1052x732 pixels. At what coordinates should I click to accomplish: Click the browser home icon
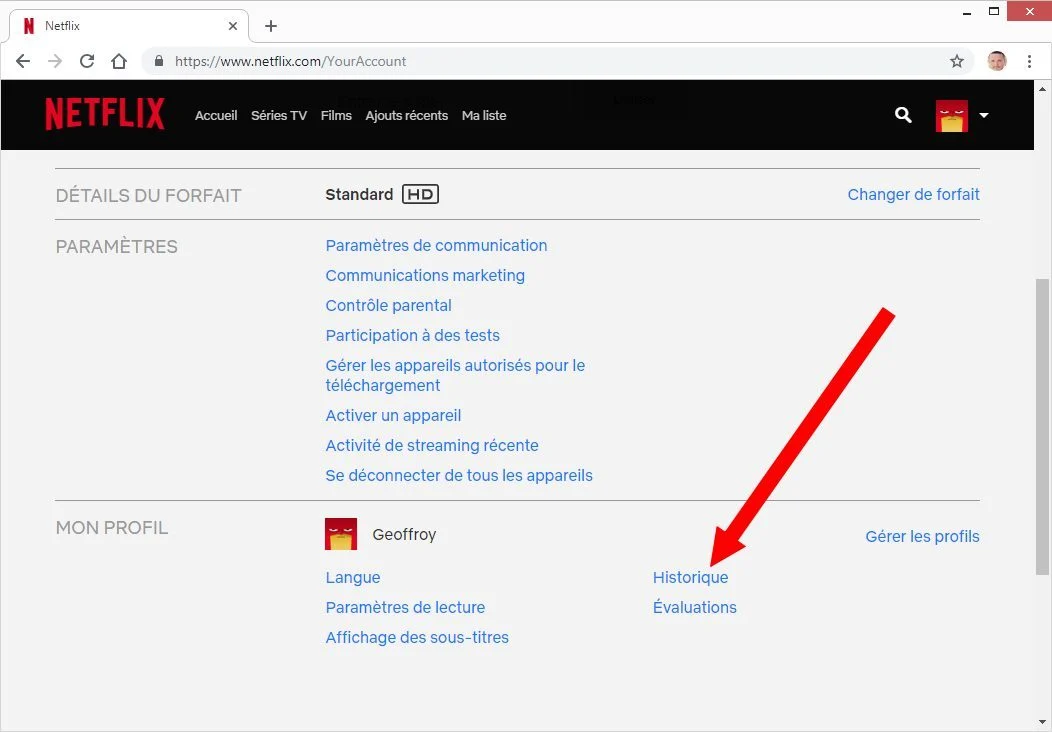pos(119,61)
